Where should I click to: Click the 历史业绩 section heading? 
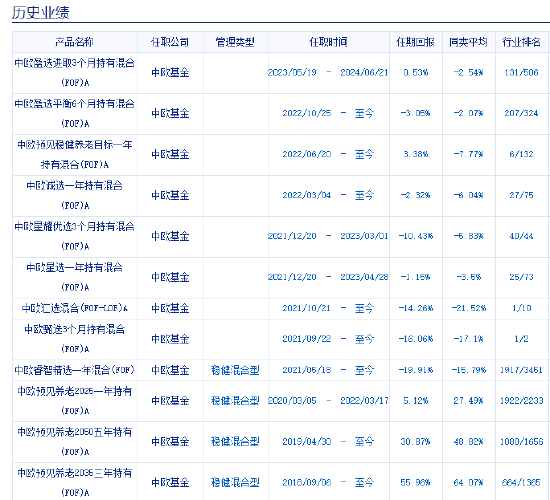coord(41,13)
